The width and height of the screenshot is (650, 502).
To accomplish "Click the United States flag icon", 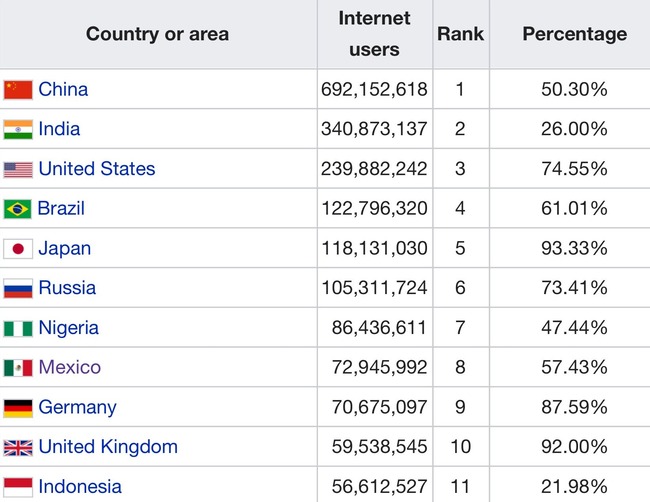I will 18,170.
